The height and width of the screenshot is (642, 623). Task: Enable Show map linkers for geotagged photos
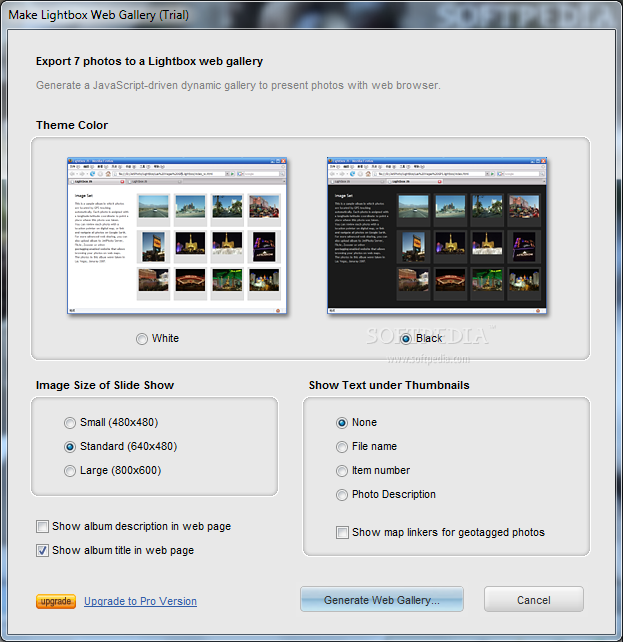[x=342, y=533]
